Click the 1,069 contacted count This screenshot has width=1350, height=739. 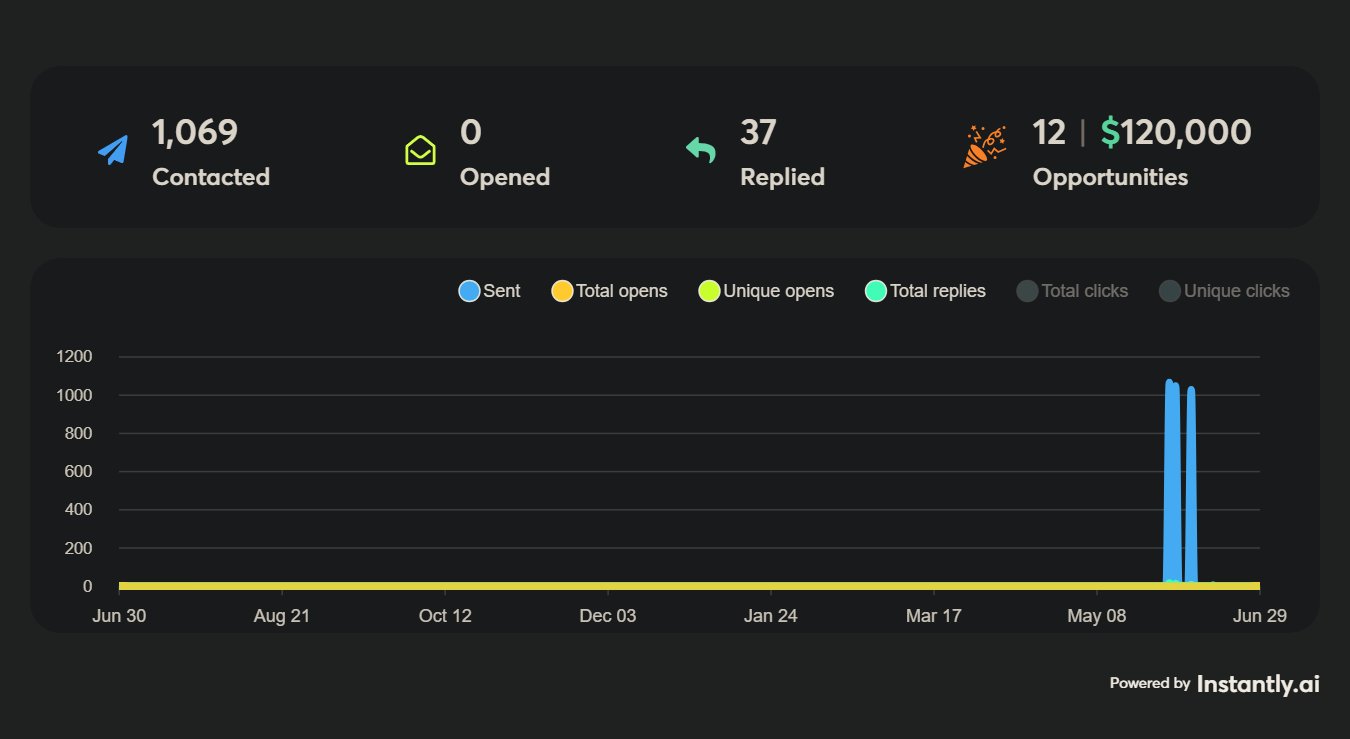[195, 132]
